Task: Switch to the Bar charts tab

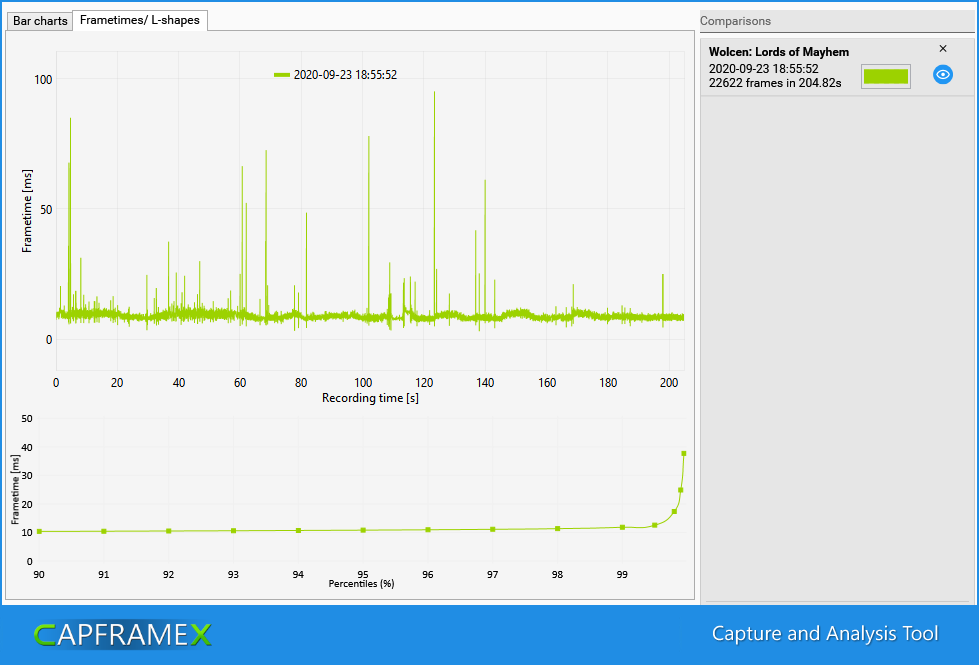Action: tap(40, 21)
